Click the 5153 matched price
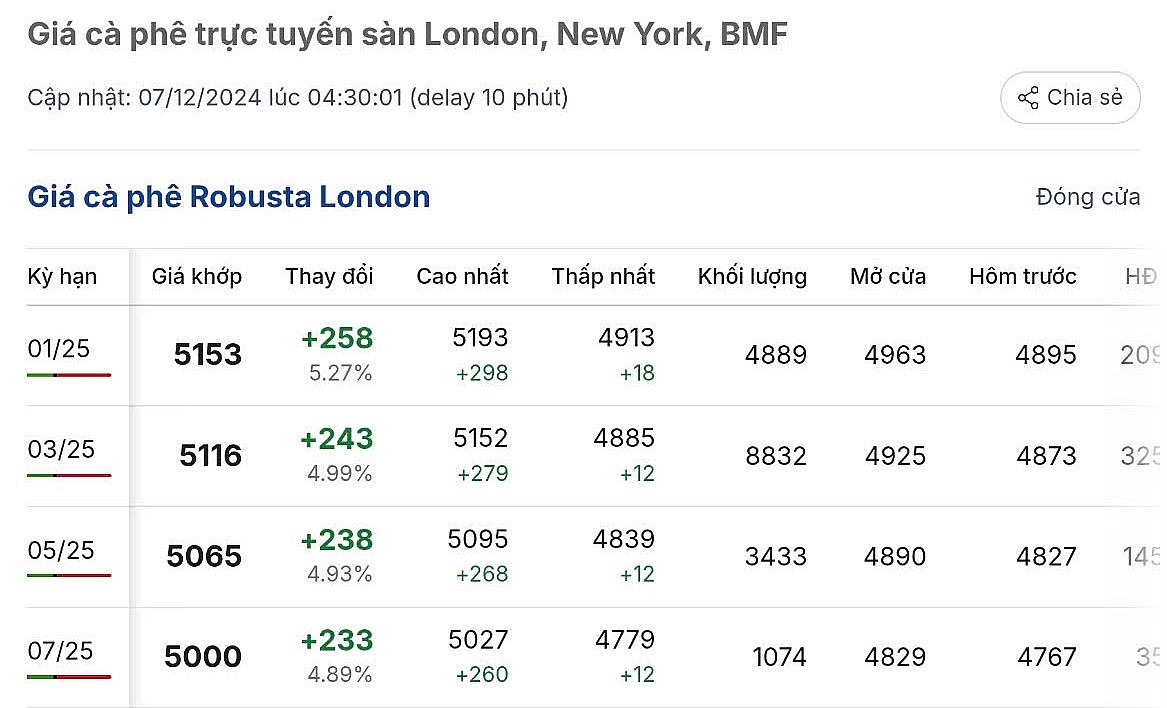 [x=208, y=354]
